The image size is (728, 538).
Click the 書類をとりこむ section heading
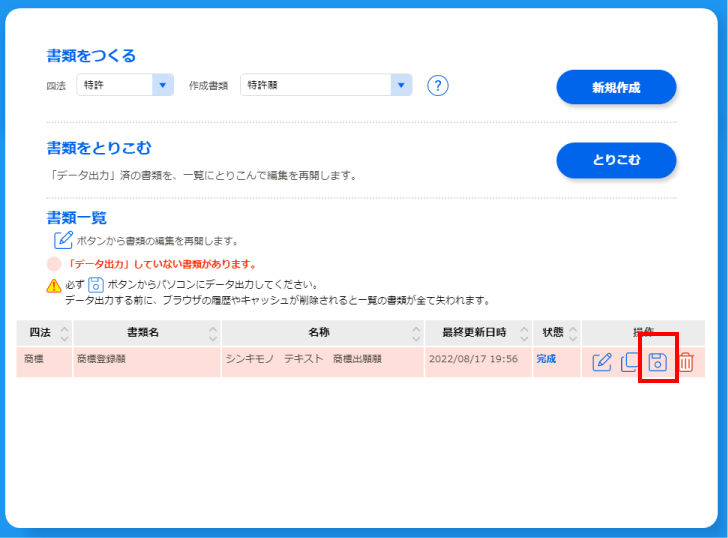99,148
